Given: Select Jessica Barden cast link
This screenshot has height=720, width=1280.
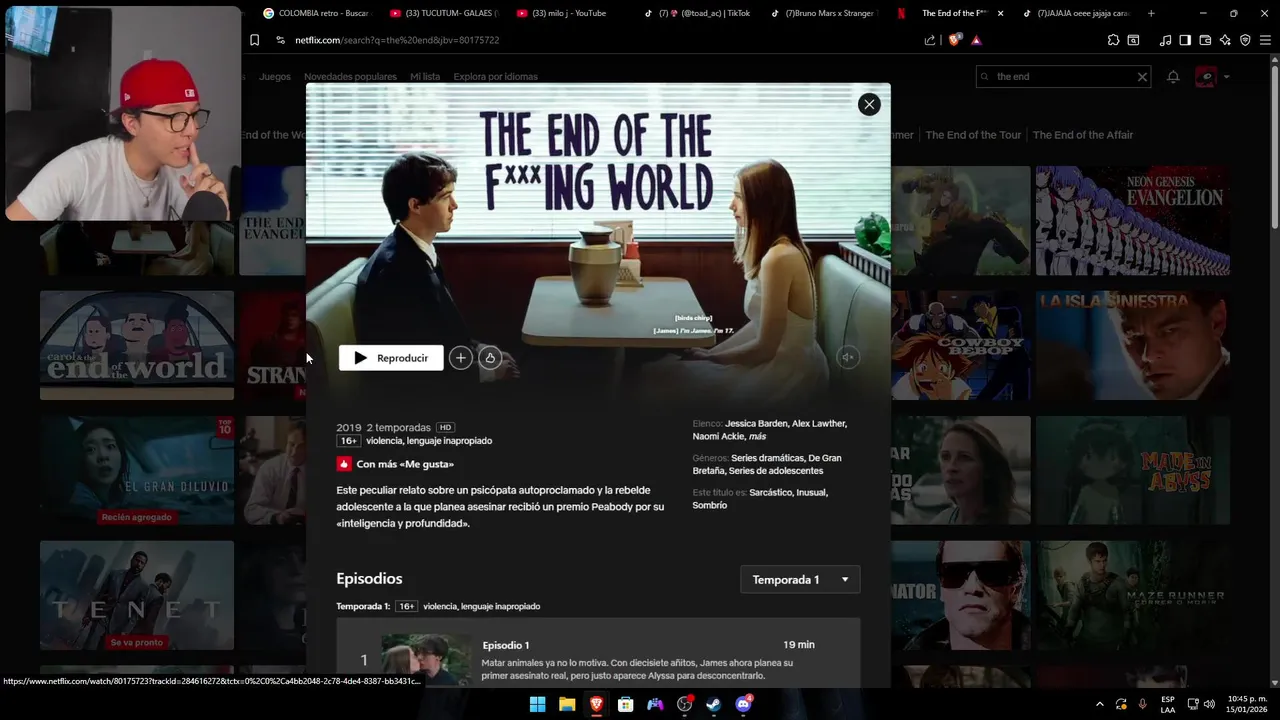Looking at the screenshot, I should click(x=756, y=423).
